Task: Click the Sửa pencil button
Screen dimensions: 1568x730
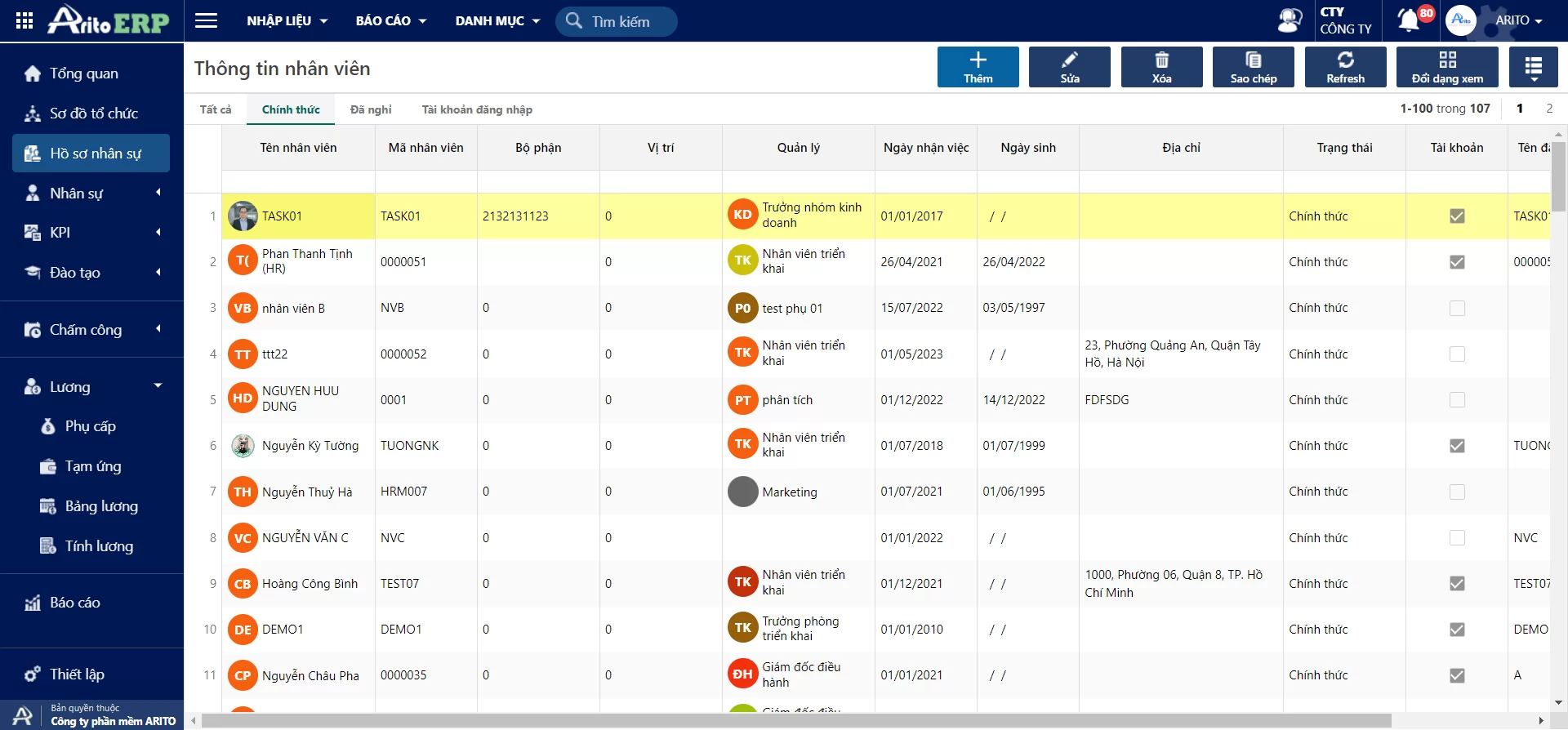Action: [1070, 67]
